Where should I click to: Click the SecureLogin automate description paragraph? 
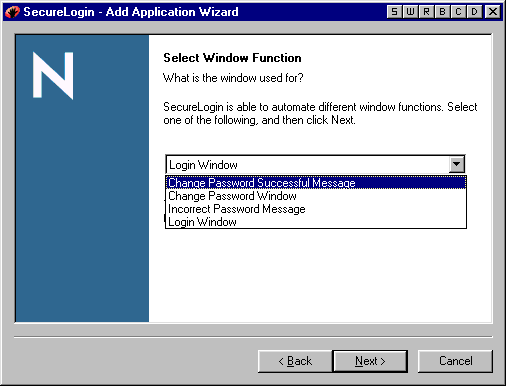click(x=320, y=113)
